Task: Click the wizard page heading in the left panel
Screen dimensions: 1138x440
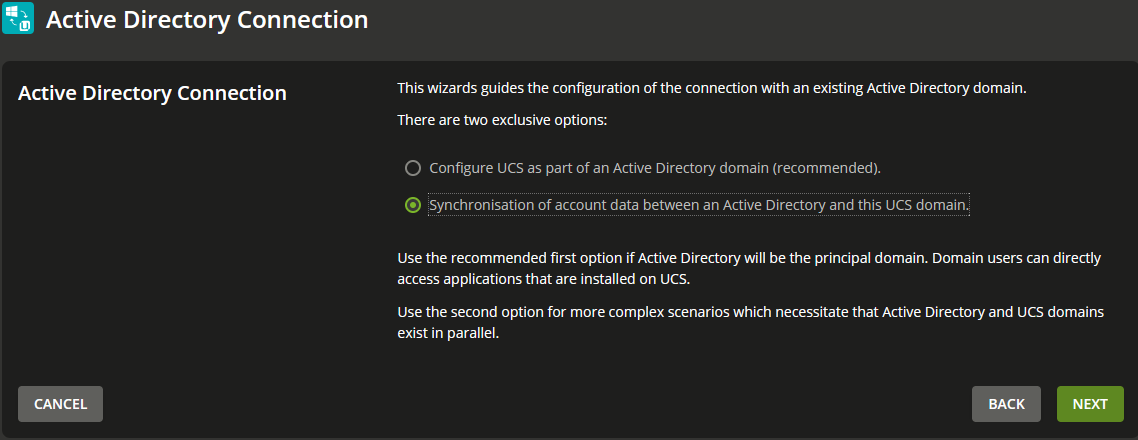Action: pos(152,94)
